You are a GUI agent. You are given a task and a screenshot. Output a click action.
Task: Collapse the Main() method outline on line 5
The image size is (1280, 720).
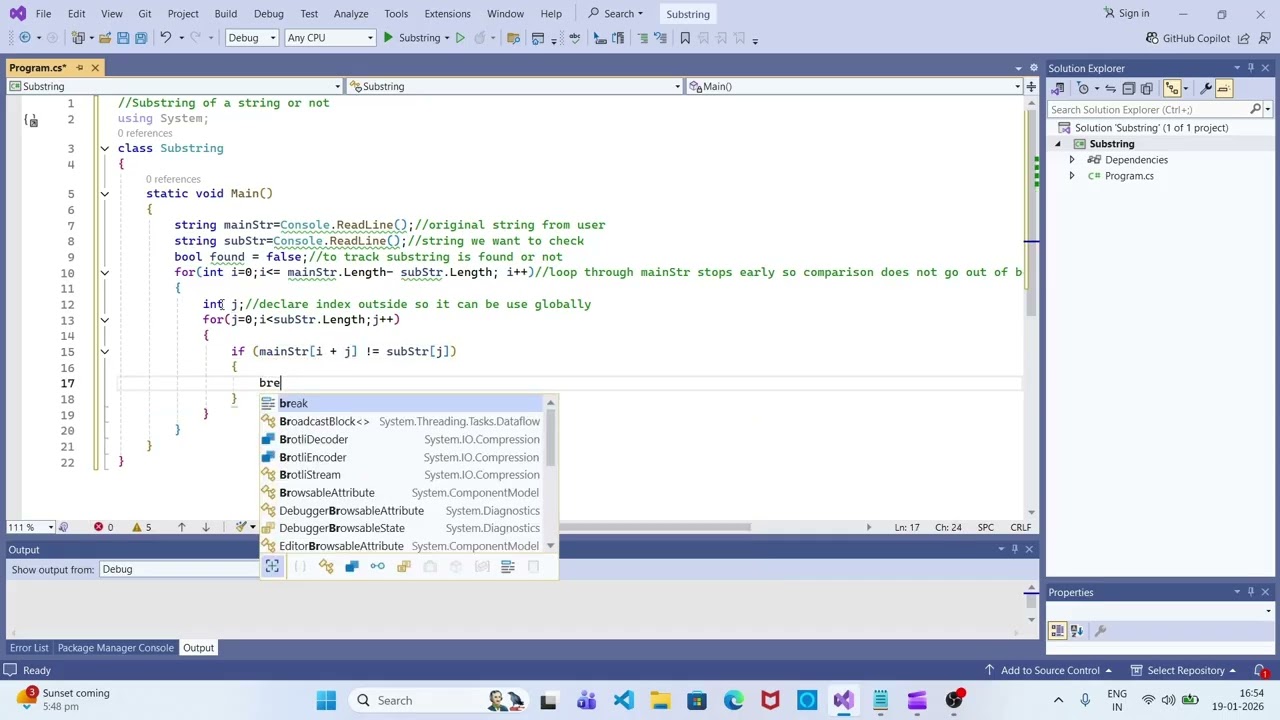point(104,194)
